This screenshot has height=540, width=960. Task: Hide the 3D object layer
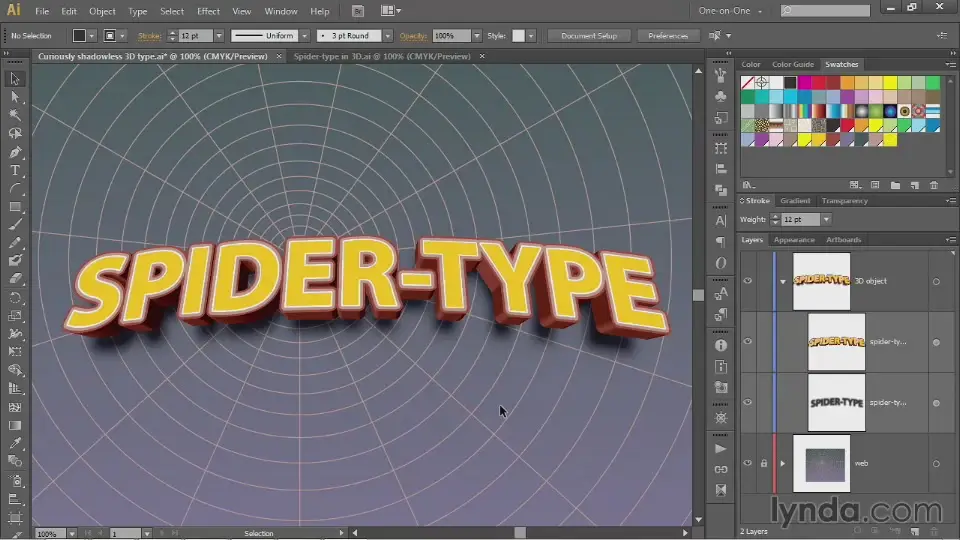747,281
